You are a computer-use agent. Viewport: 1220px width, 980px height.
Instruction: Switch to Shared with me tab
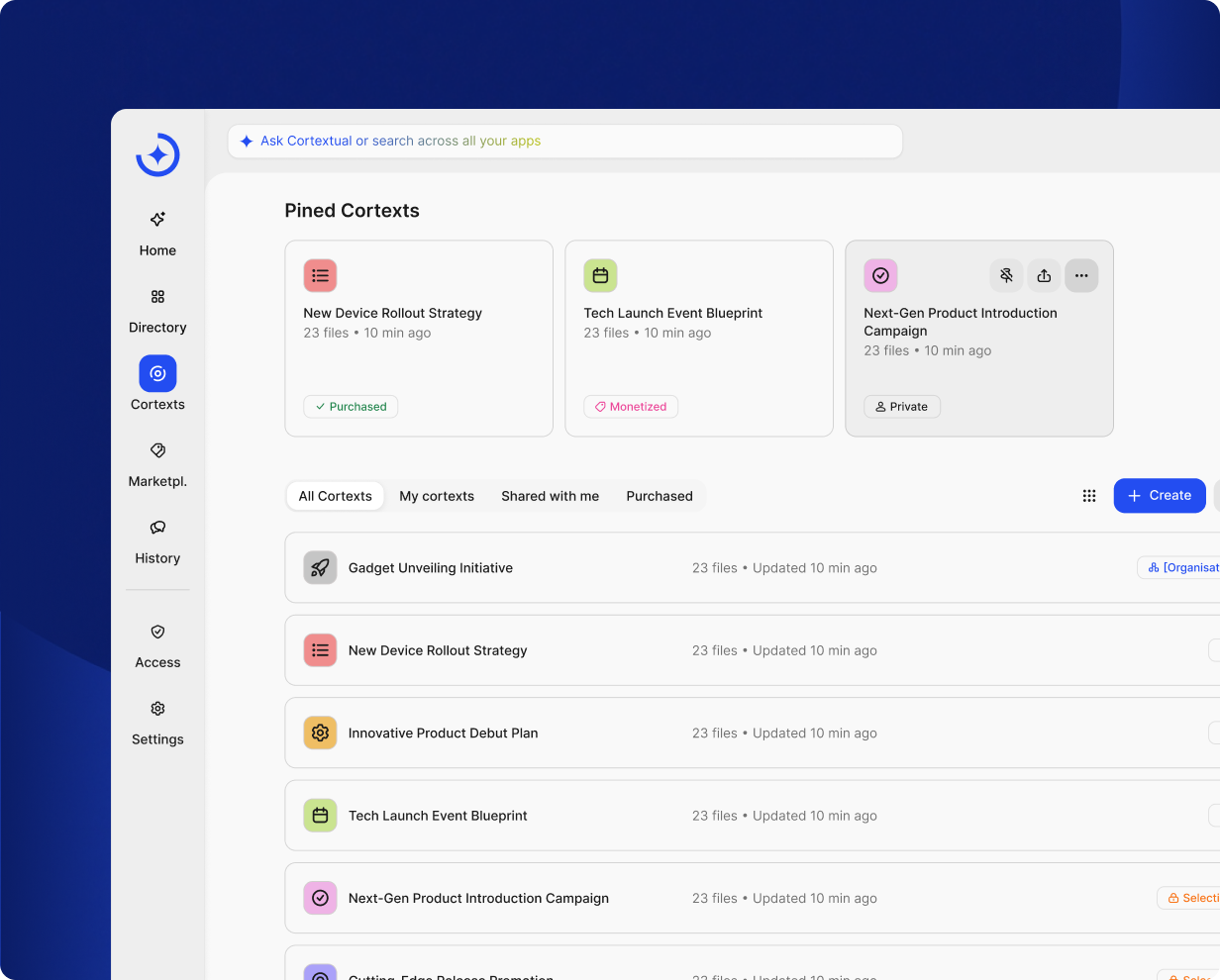click(550, 496)
